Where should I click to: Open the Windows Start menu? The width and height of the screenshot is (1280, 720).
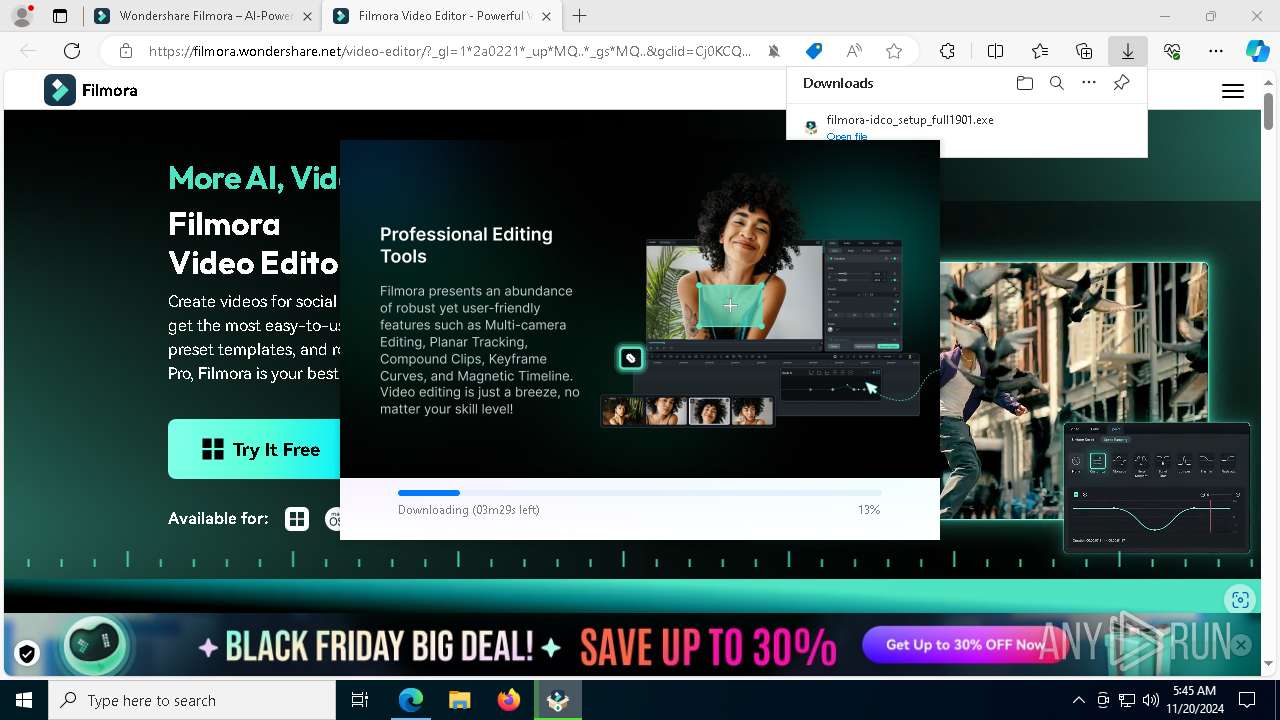coord(24,700)
